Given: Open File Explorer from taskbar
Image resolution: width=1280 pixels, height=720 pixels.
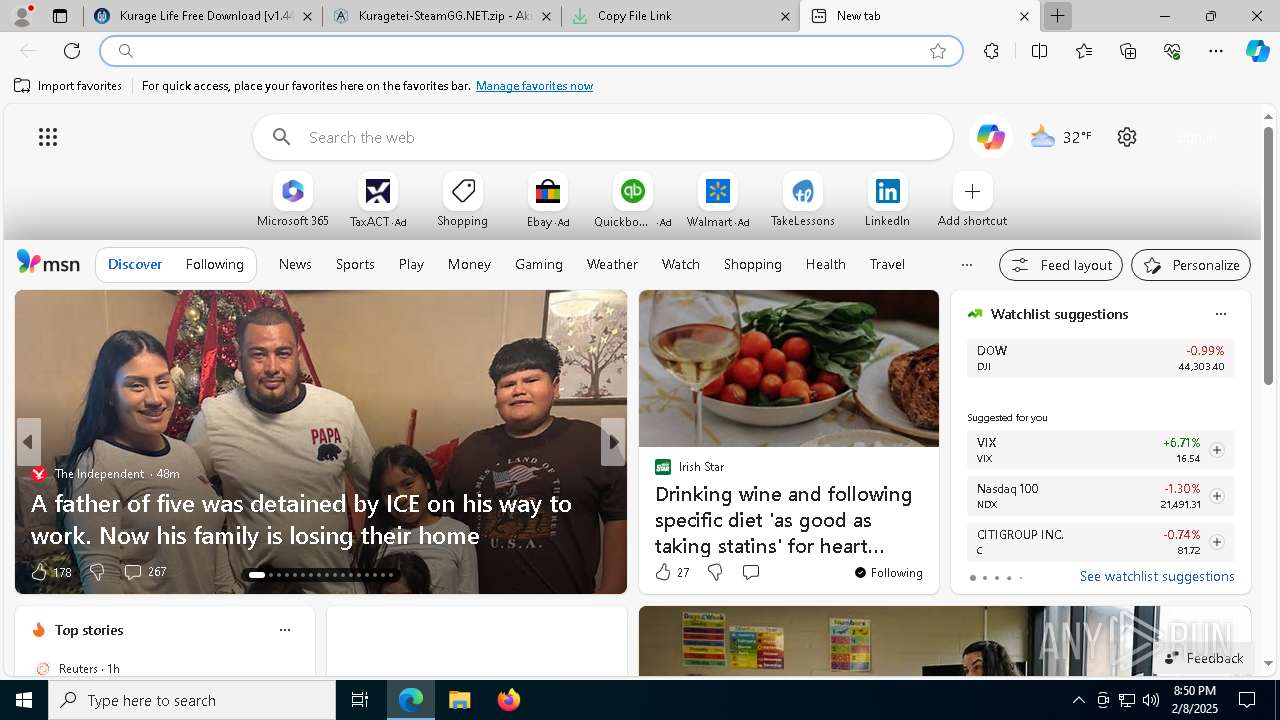Looking at the screenshot, I should tap(459, 700).
